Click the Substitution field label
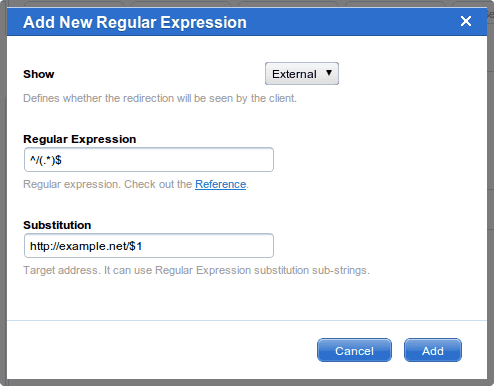This screenshot has width=494, height=386. click(57, 225)
